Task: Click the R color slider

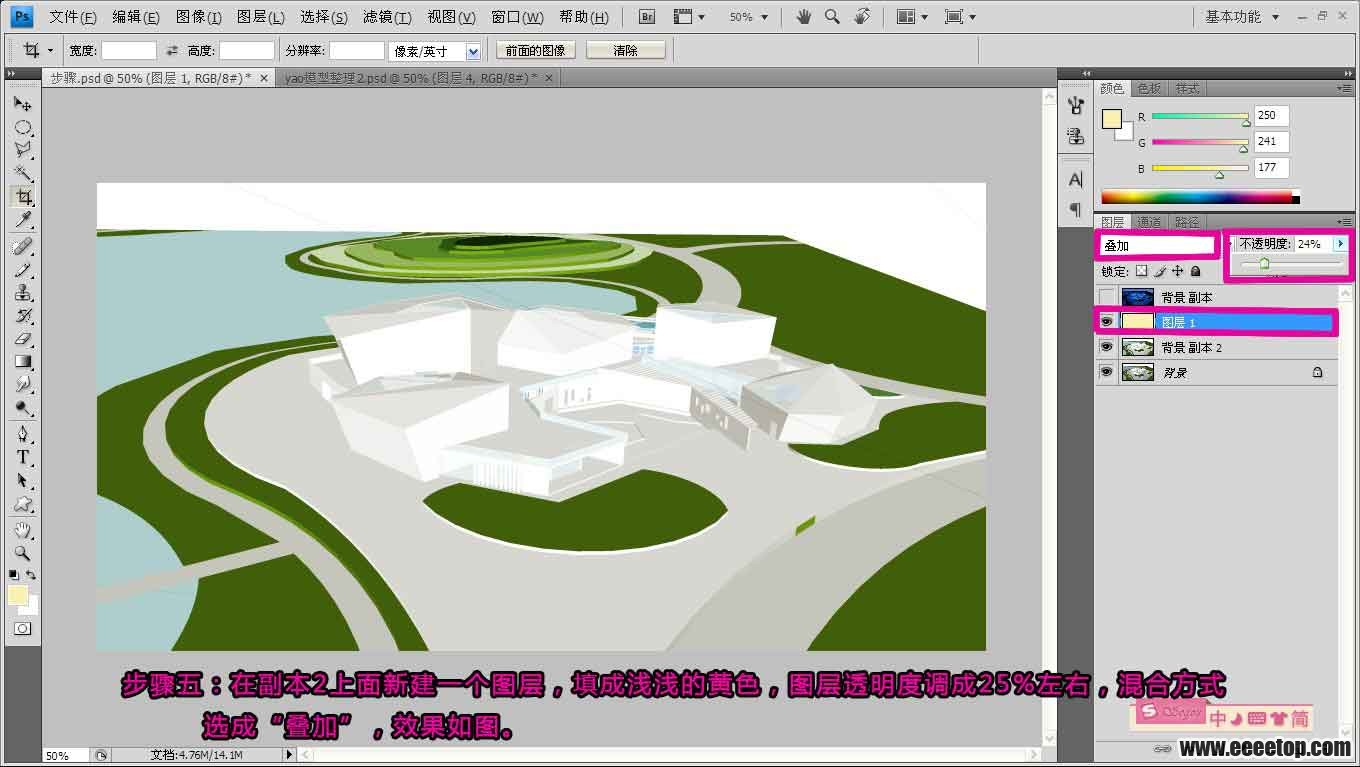Action: [x=1200, y=116]
